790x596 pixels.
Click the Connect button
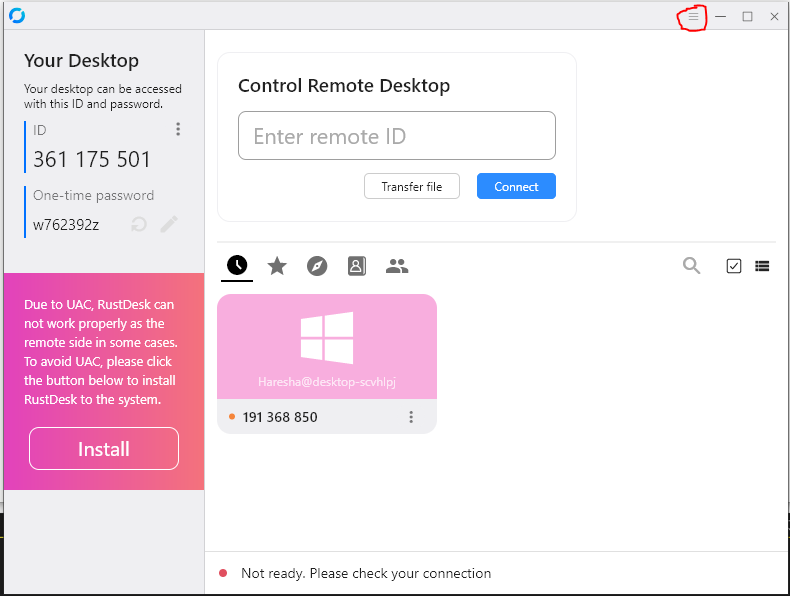coord(516,187)
